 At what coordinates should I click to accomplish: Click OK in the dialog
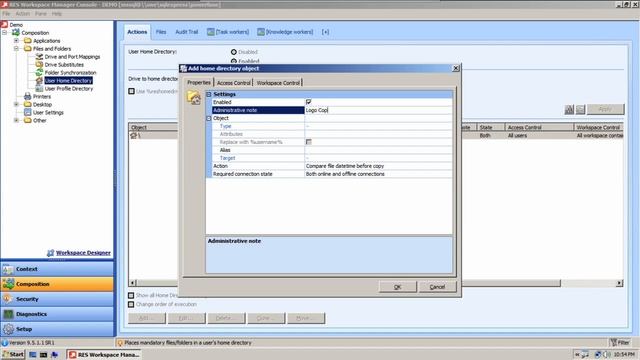coord(398,287)
